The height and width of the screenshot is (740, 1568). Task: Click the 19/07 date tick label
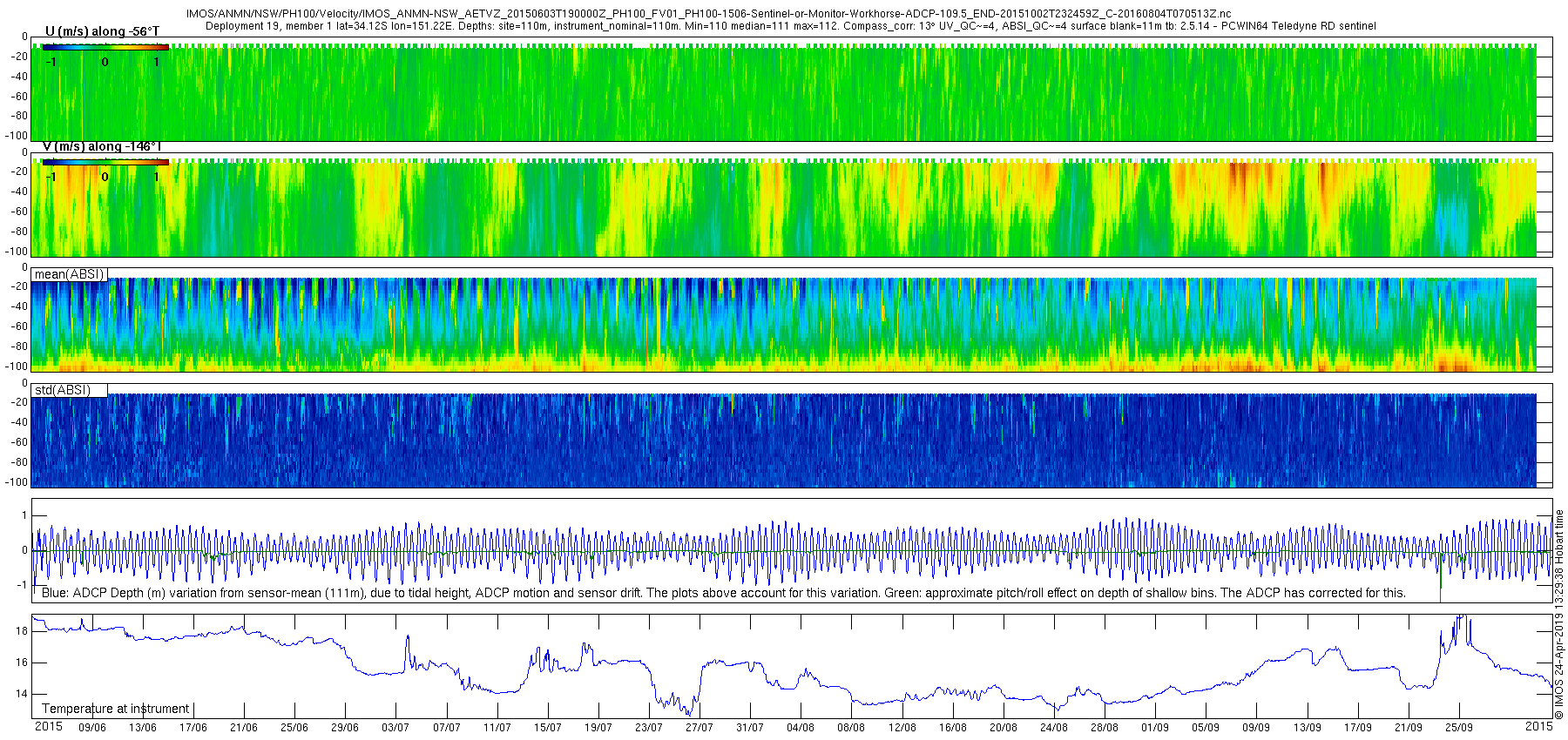tap(598, 728)
